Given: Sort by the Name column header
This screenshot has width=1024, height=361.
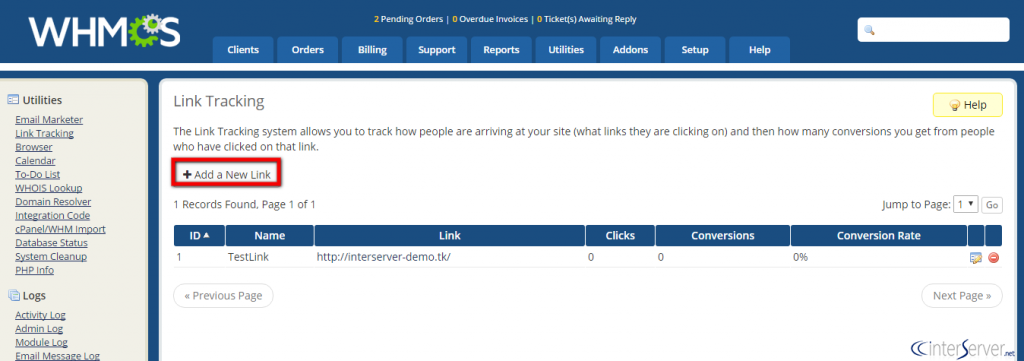Looking at the screenshot, I should (x=270, y=235).
